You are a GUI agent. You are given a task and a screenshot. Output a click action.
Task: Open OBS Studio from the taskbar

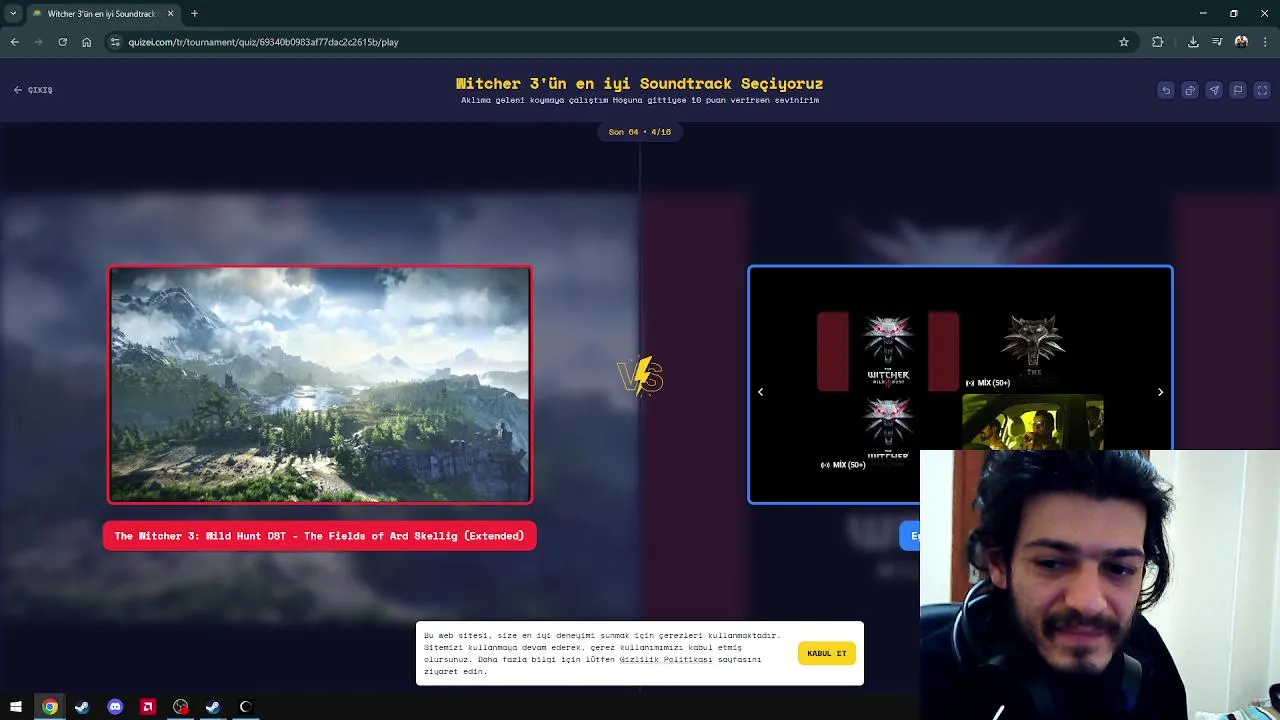click(x=180, y=707)
